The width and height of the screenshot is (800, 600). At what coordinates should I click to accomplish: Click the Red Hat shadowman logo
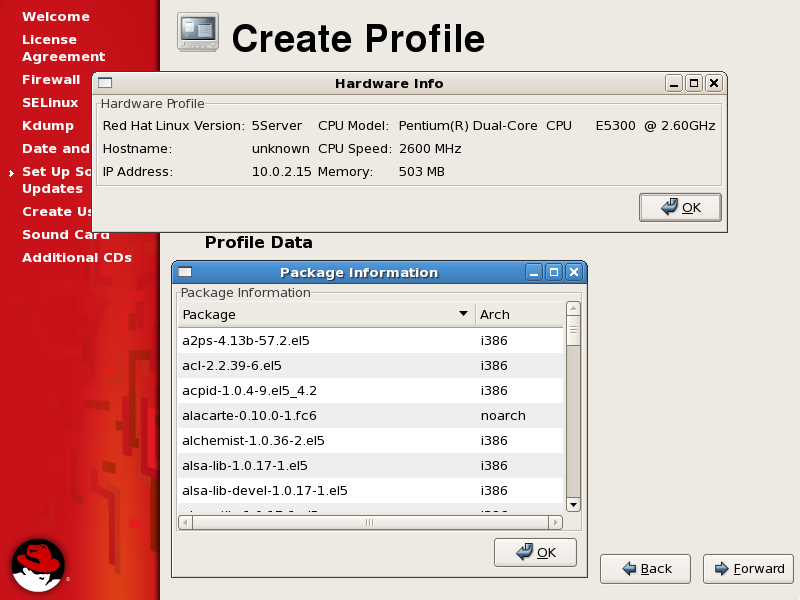(38, 565)
